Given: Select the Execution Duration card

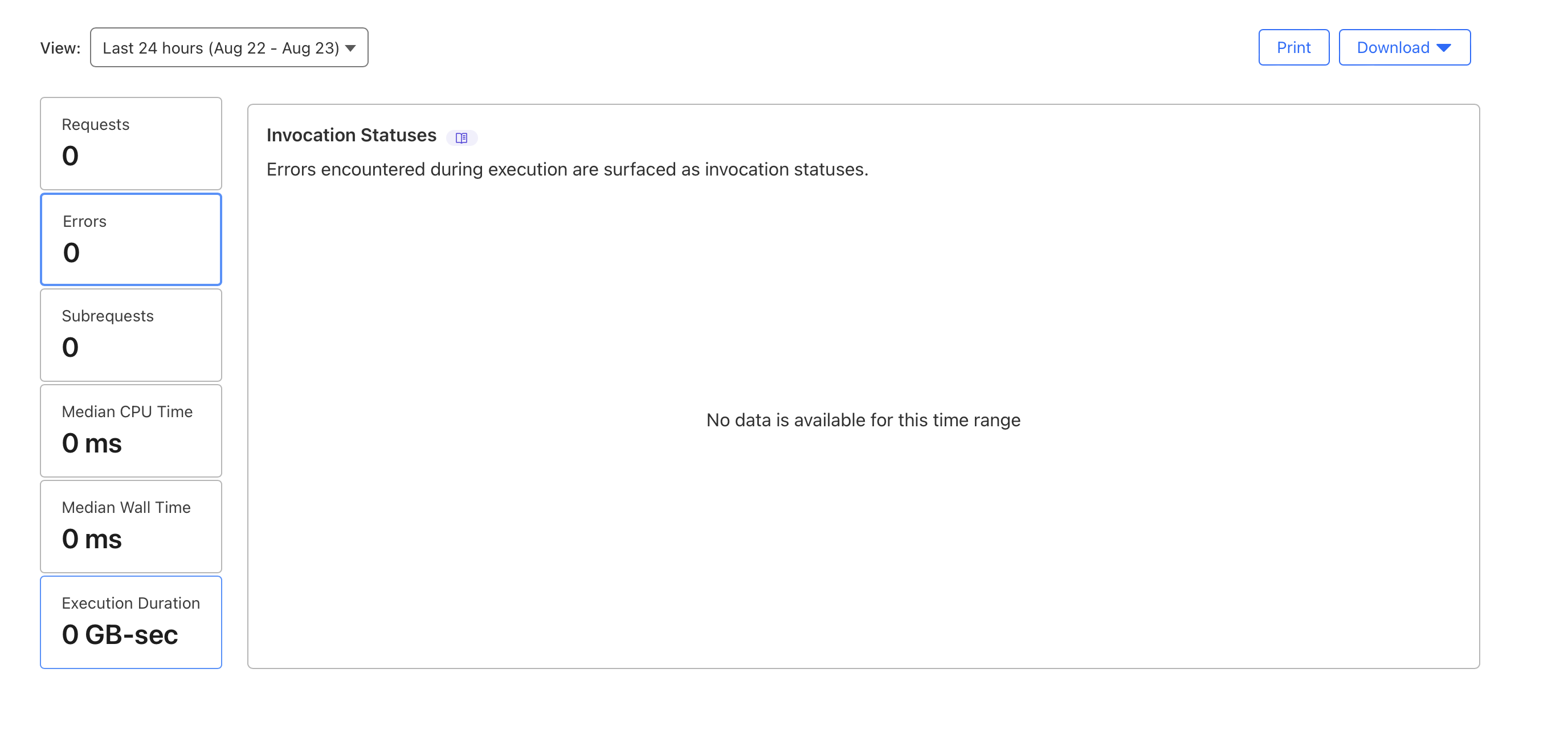Looking at the screenshot, I should (130, 622).
